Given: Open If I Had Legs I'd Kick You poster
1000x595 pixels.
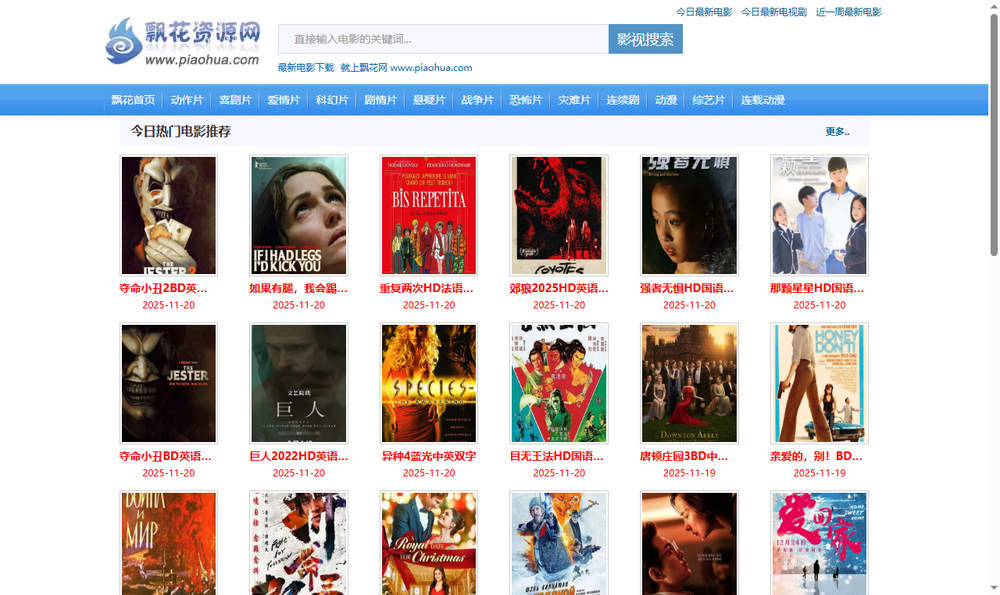Looking at the screenshot, I should point(298,216).
